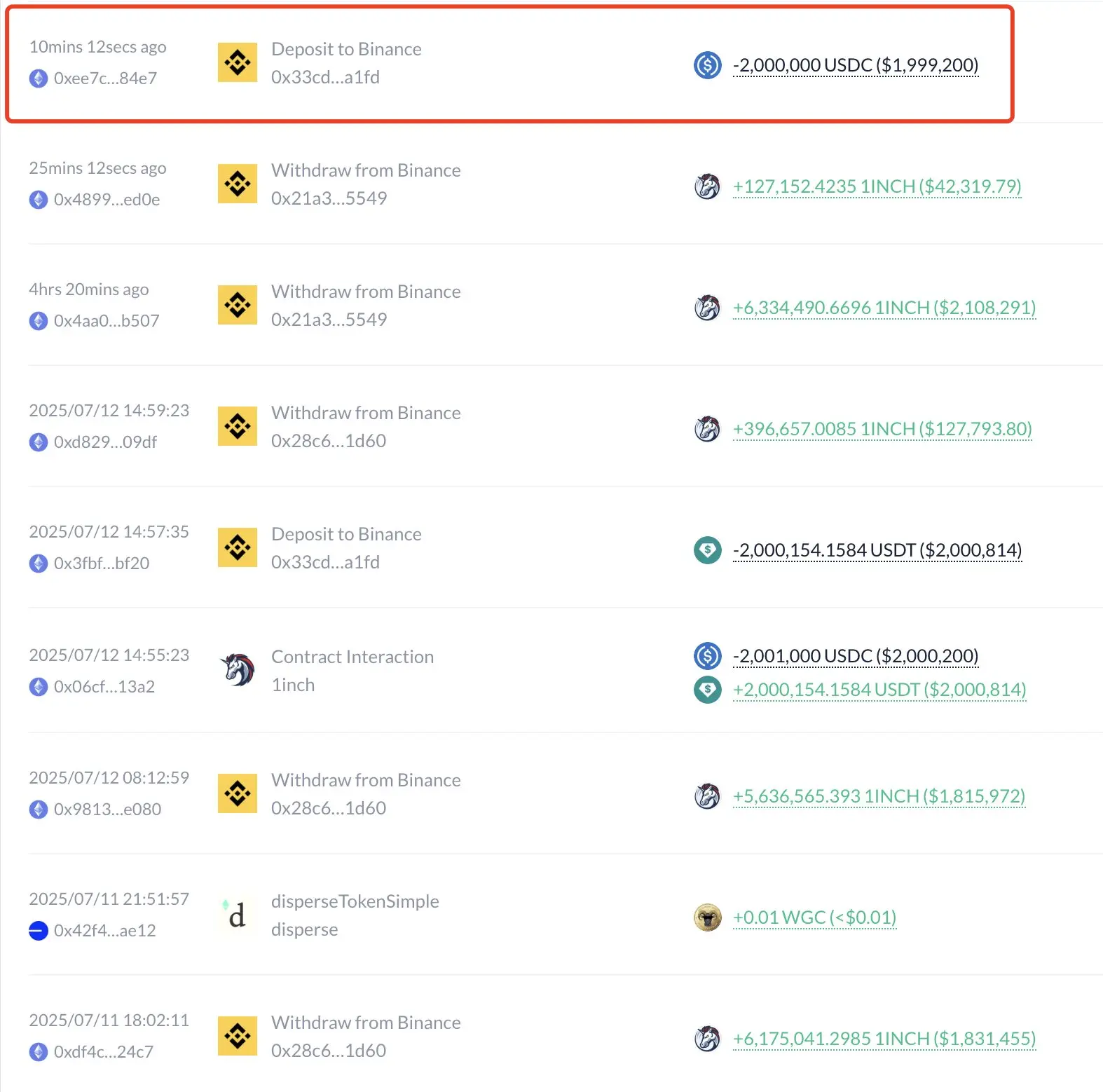Open Binance address 0x28c6...1d60 at 08:12:59
This screenshot has width=1103, height=1092.
pyautogui.click(x=329, y=808)
